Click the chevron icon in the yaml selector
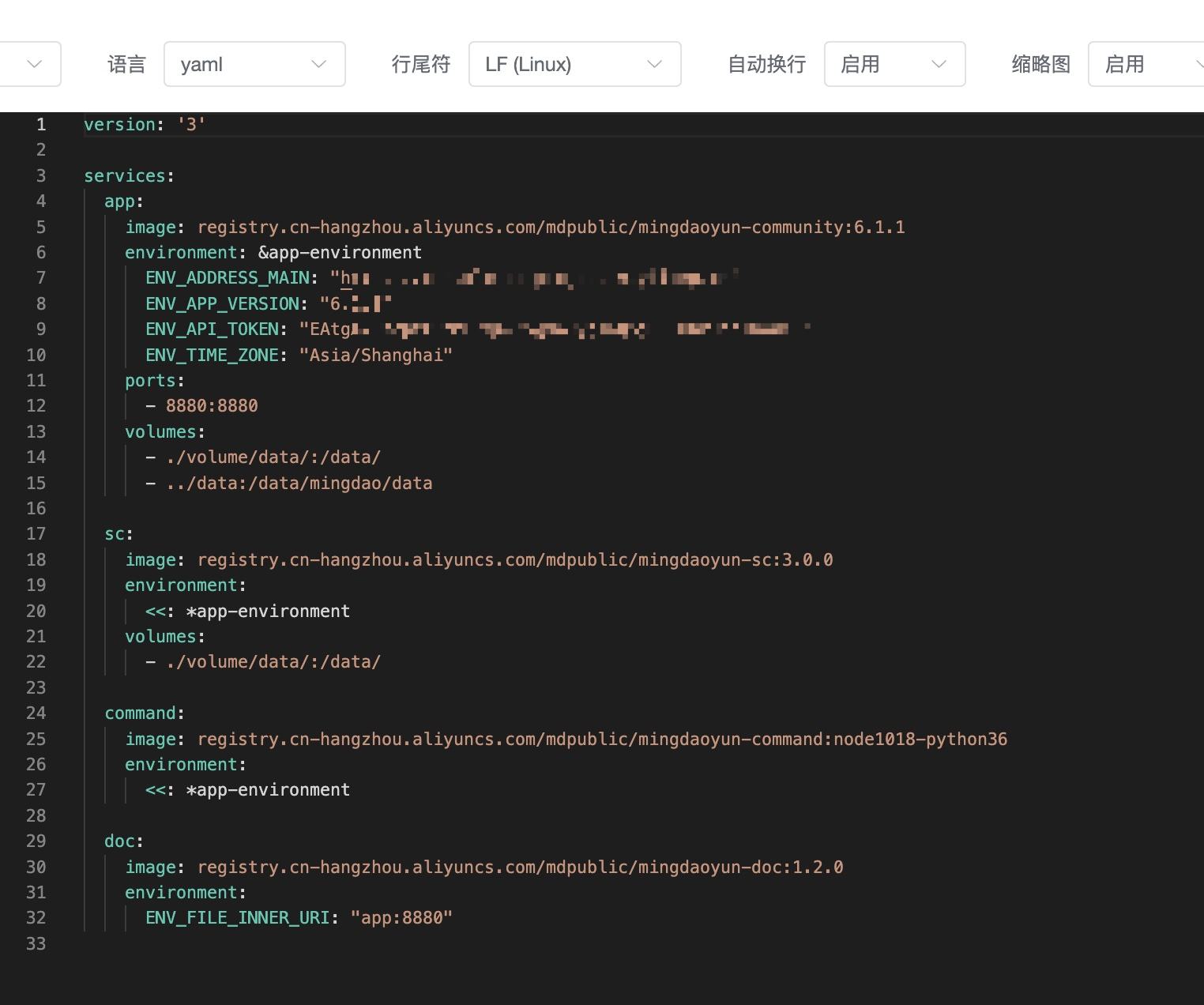 [x=318, y=64]
